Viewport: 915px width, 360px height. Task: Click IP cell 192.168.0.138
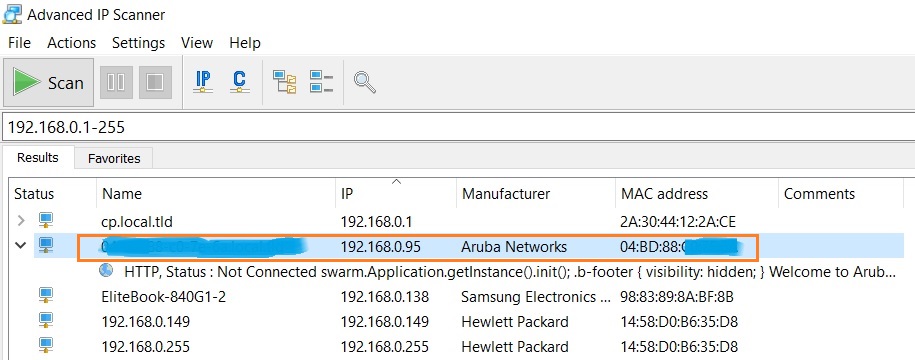(385, 297)
